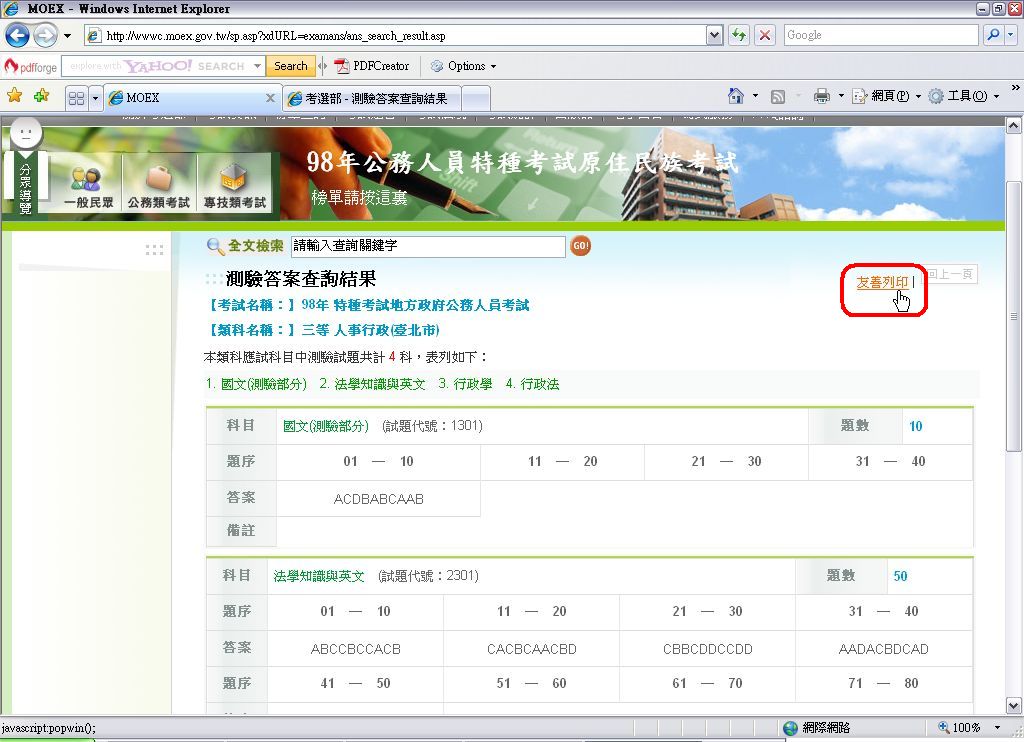Click the Home icon in command bar
Screen dimensions: 1024x742
tap(736, 96)
